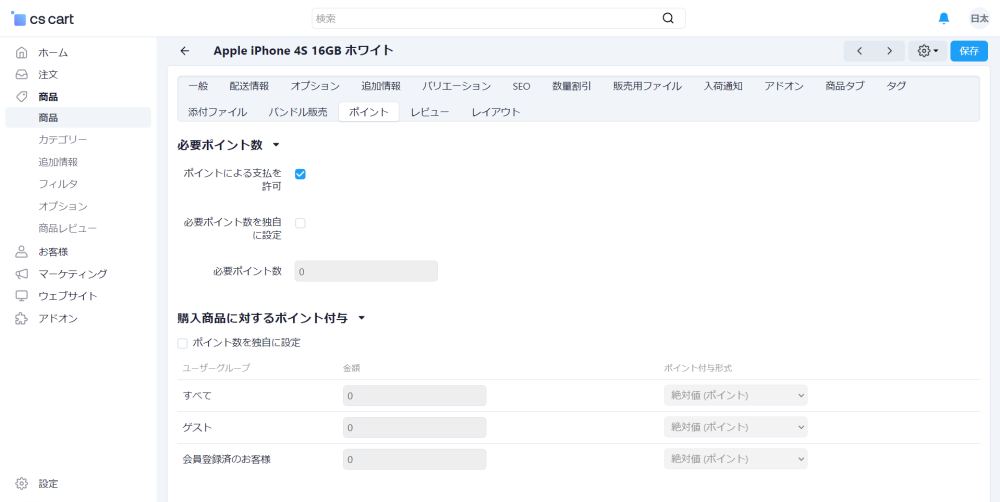Click the お客様 person icon
The image size is (1000, 502).
click(x=22, y=251)
